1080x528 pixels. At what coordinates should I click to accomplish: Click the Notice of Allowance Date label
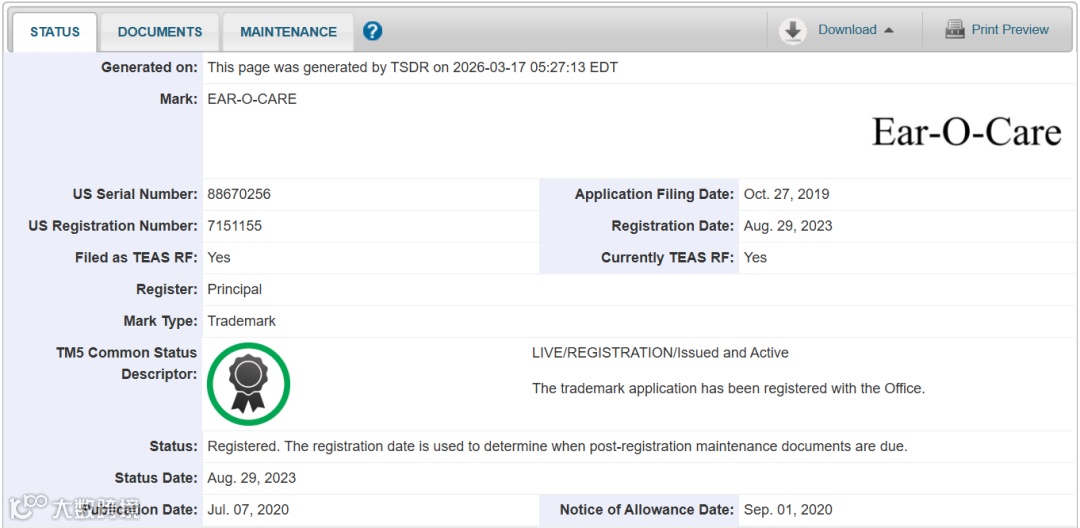(647, 509)
